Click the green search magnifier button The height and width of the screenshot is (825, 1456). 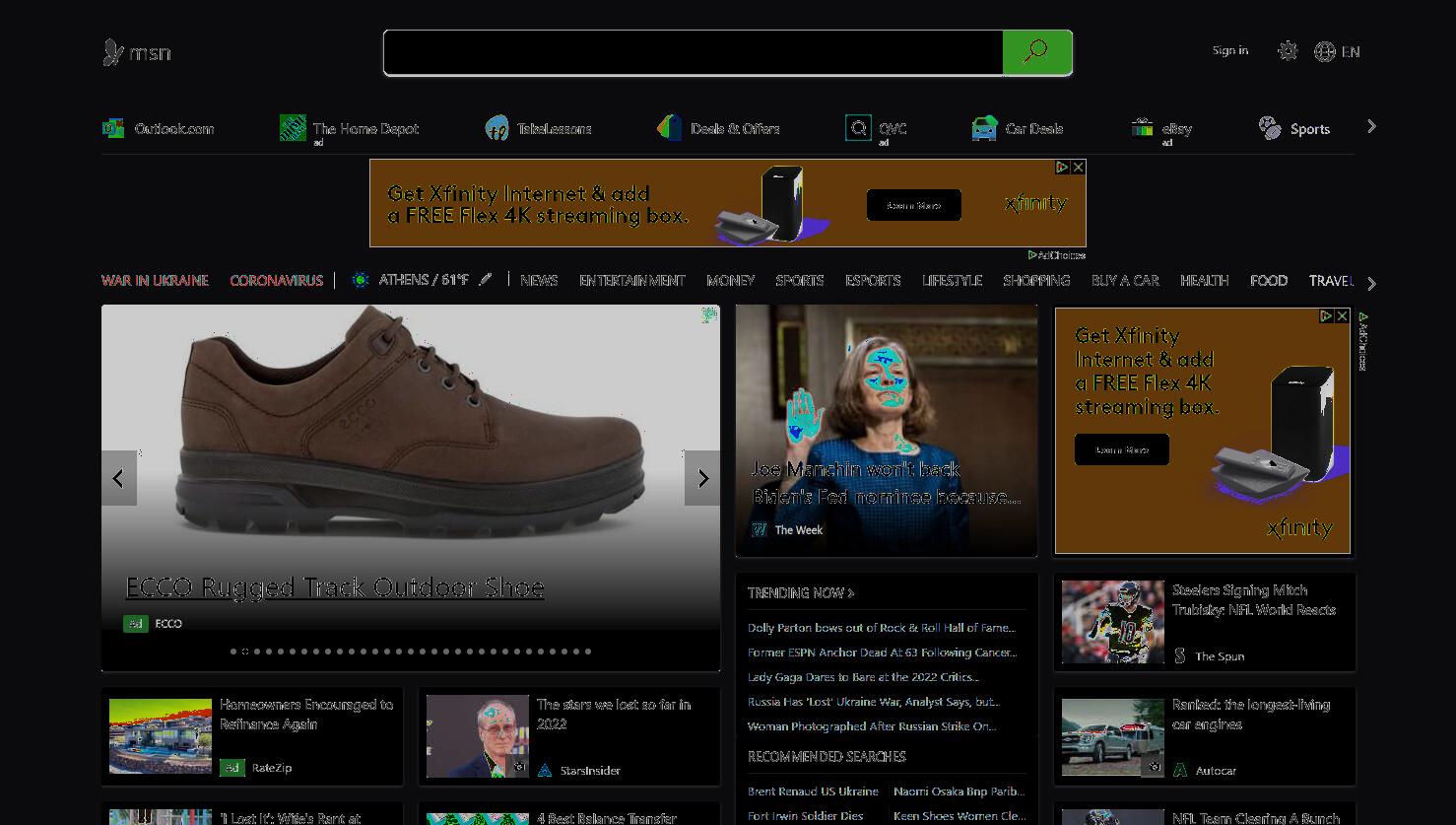click(1036, 52)
